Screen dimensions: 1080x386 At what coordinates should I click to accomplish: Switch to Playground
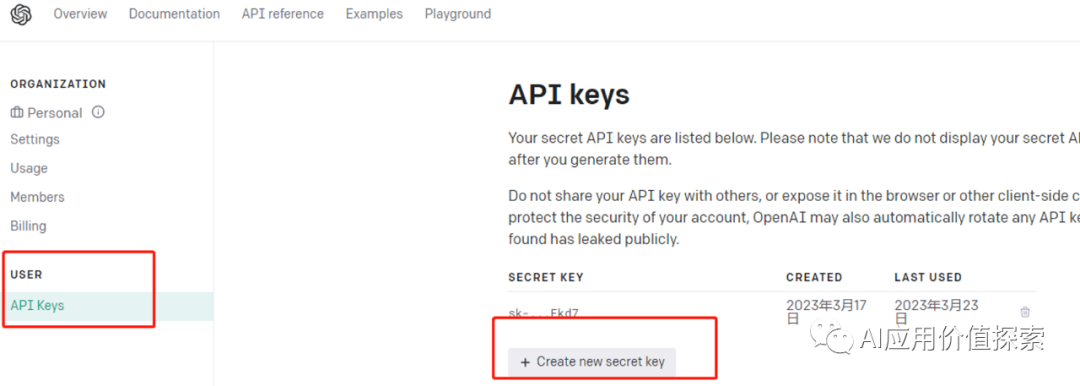[x=458, y=14]
